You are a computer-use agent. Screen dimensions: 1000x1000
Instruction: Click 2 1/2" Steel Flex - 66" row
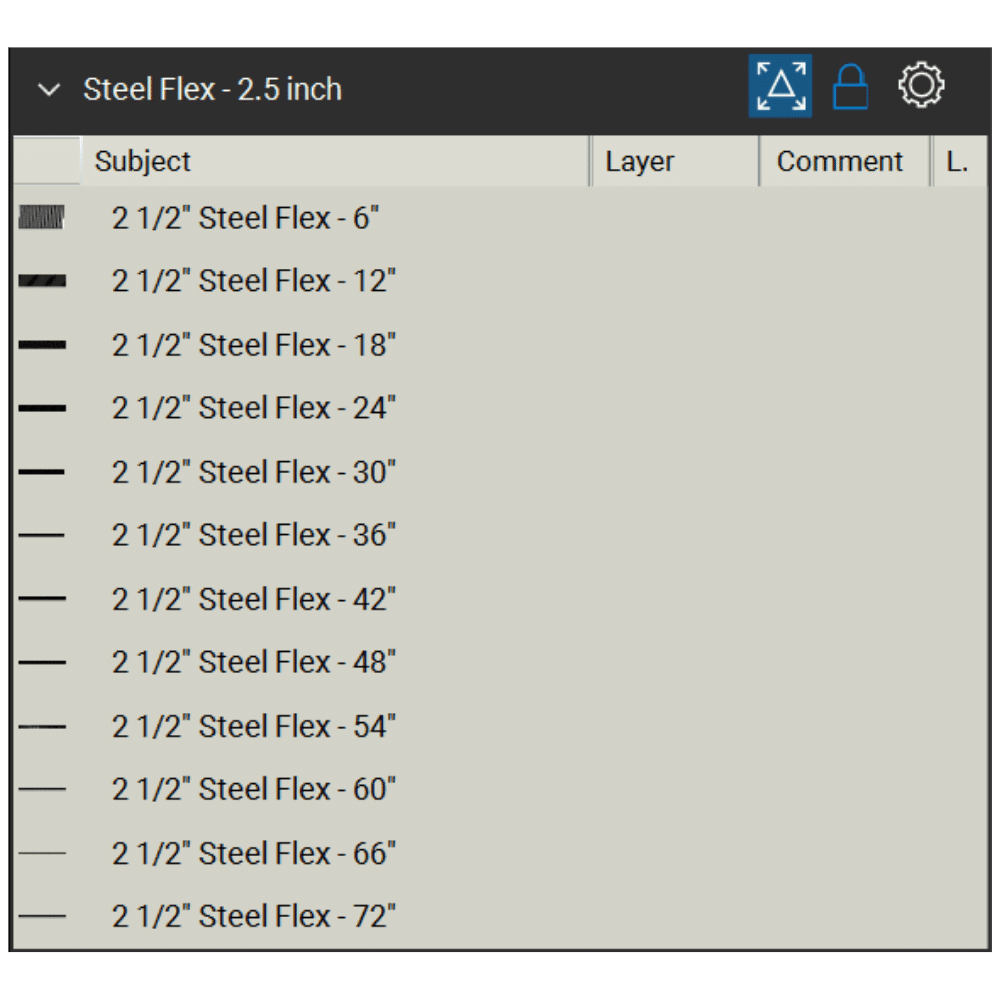point(254,853)
